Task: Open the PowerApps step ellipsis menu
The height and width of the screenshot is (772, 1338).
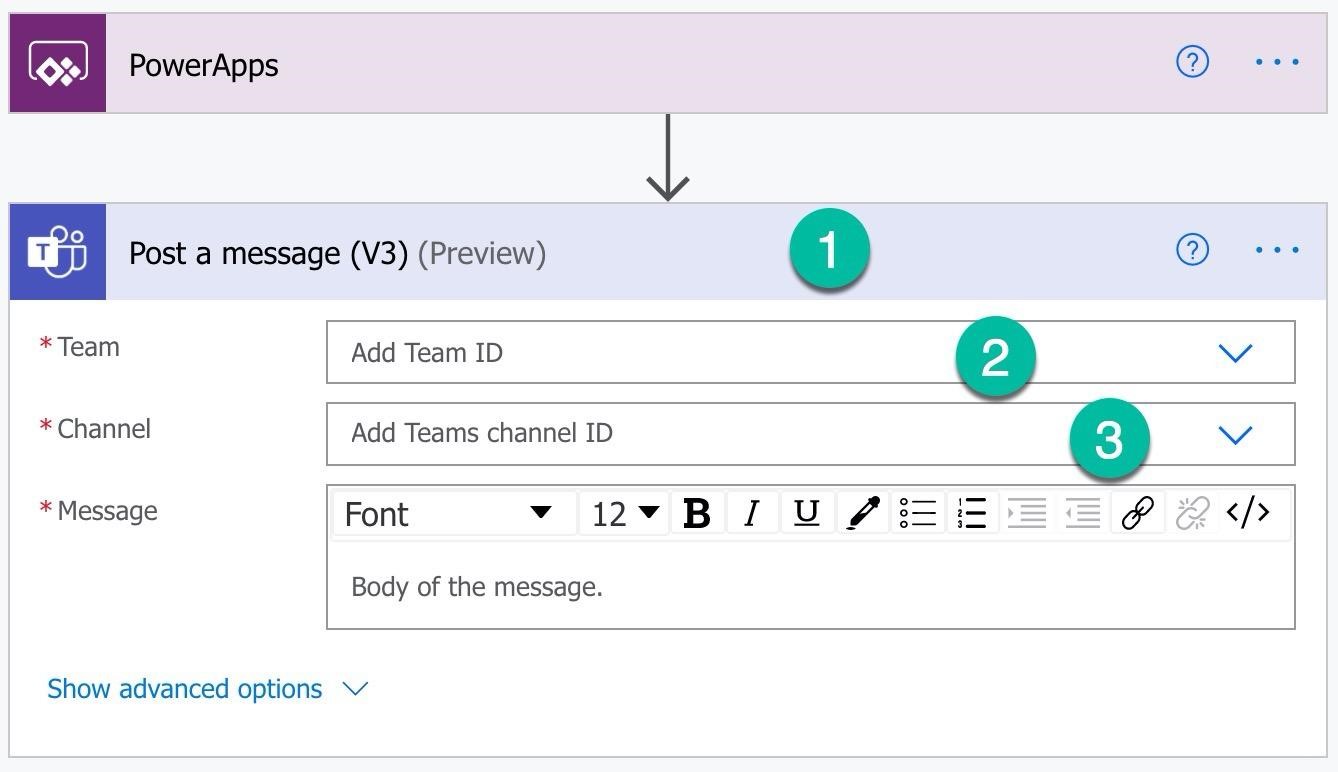Action: click(x=1277, y=62)
